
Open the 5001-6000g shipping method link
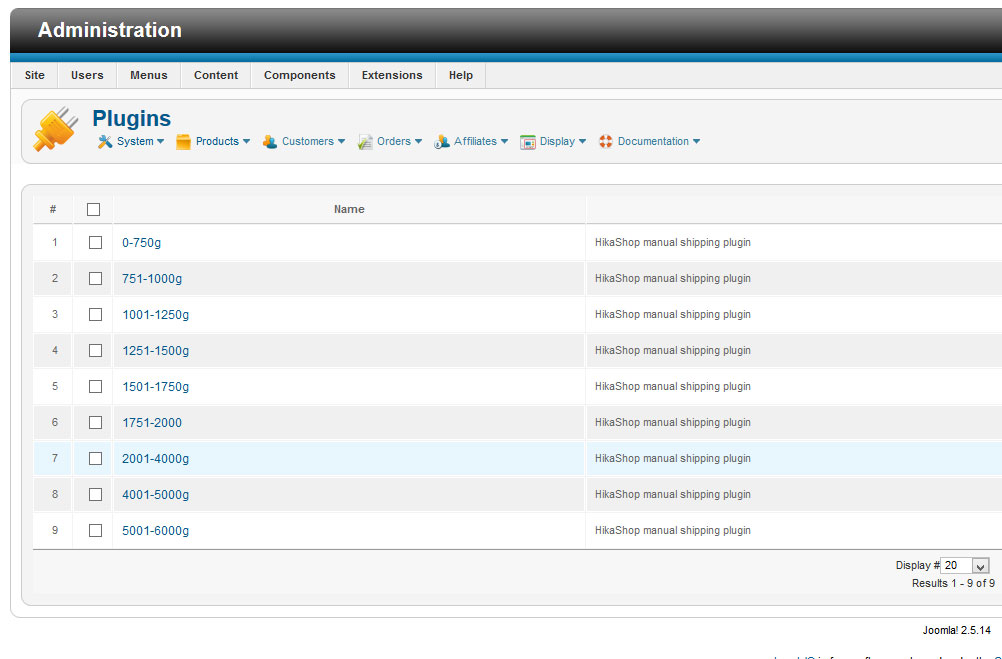(x=155, y=531)
